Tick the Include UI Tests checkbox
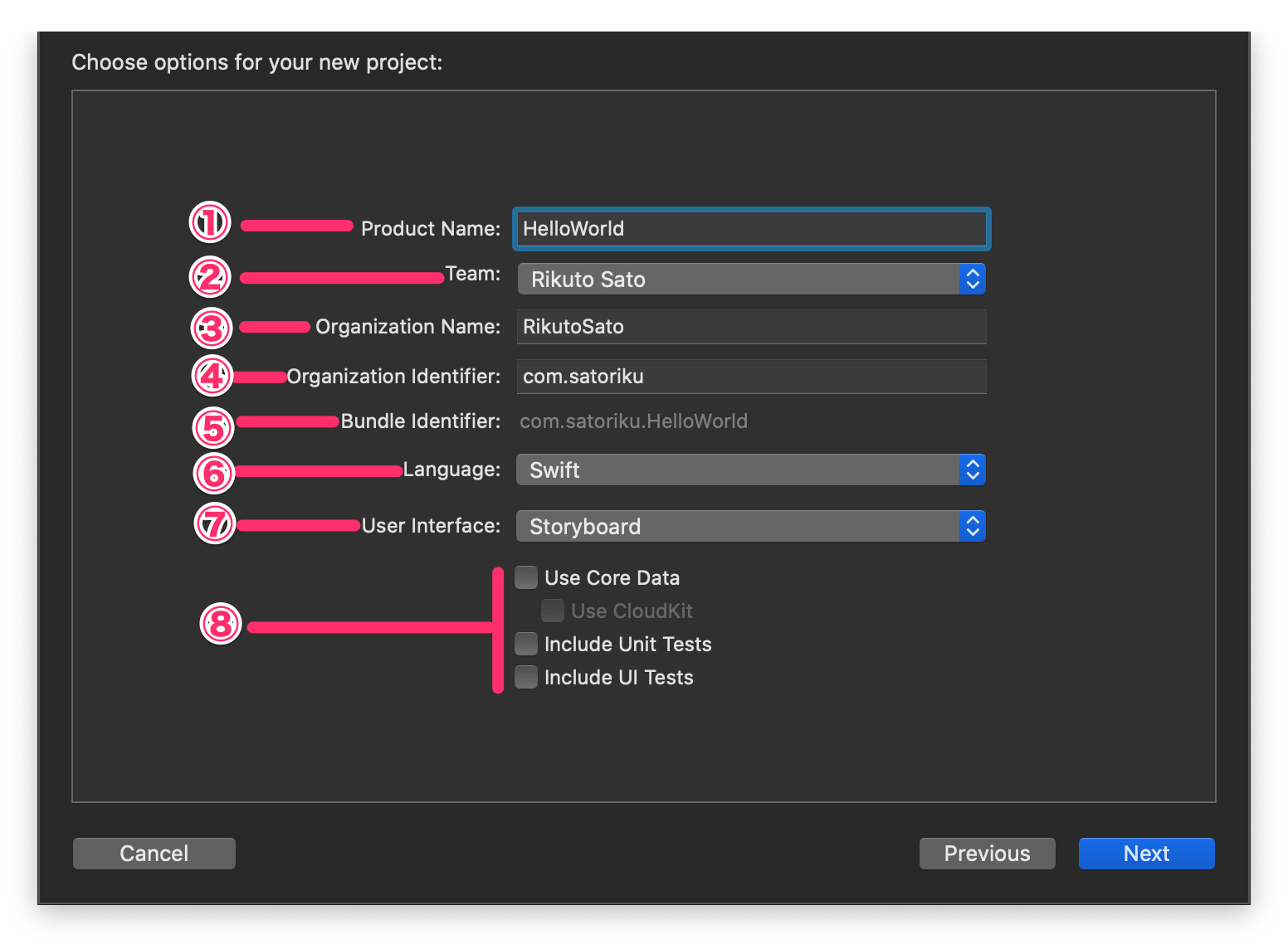 coord(526,677)
